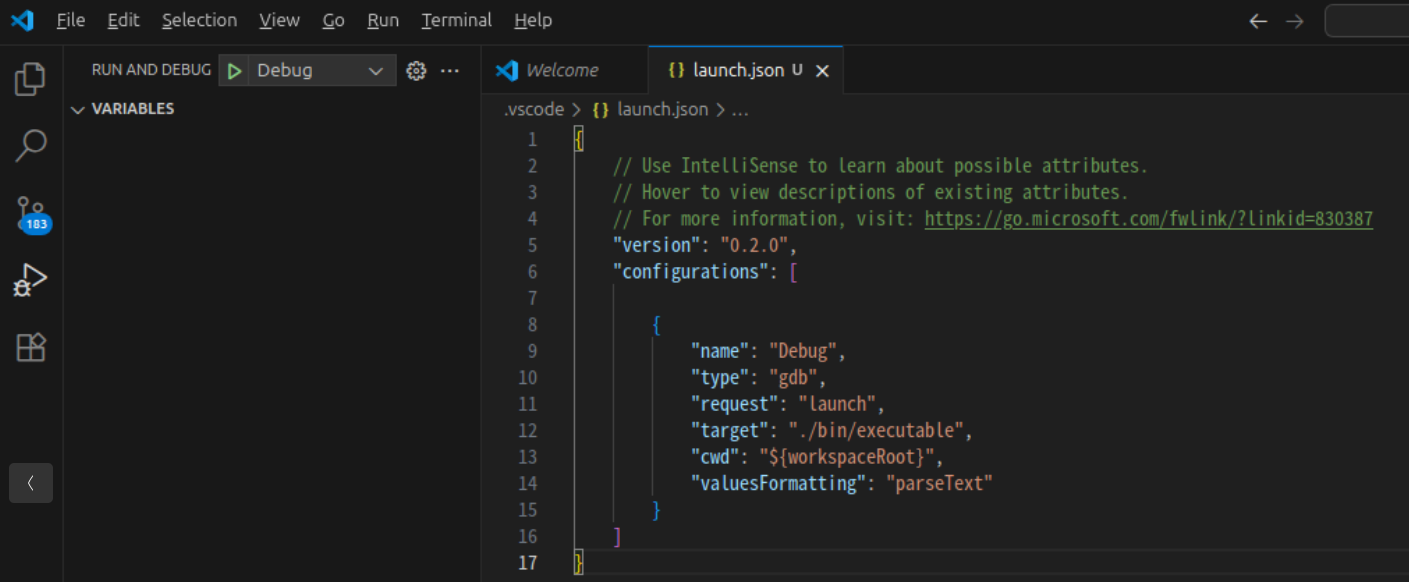This screenshot has height=582, width=1409.
Task: Open the Explorer view in activity bar
Action: [x=31, y=79]
